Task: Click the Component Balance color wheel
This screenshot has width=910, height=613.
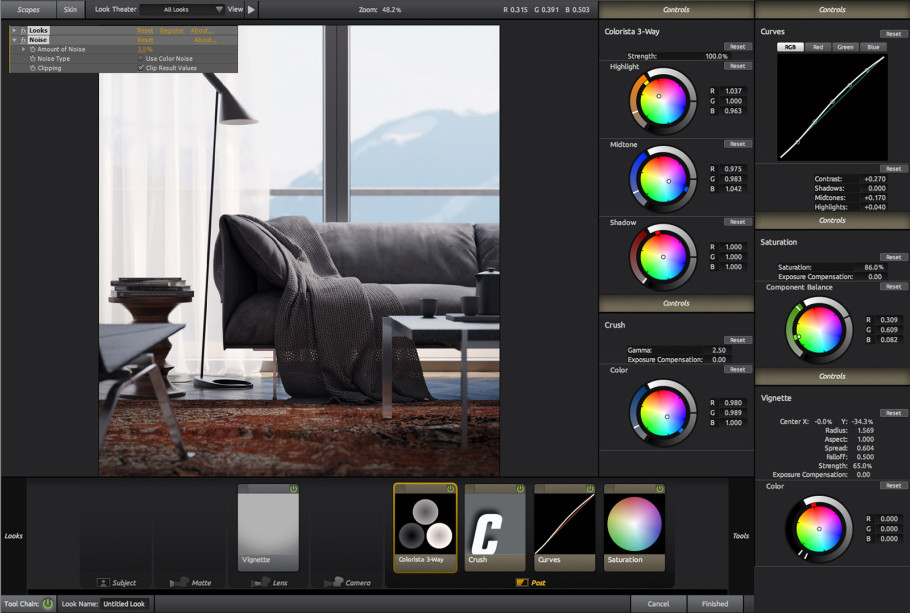Action: [818, 330]
